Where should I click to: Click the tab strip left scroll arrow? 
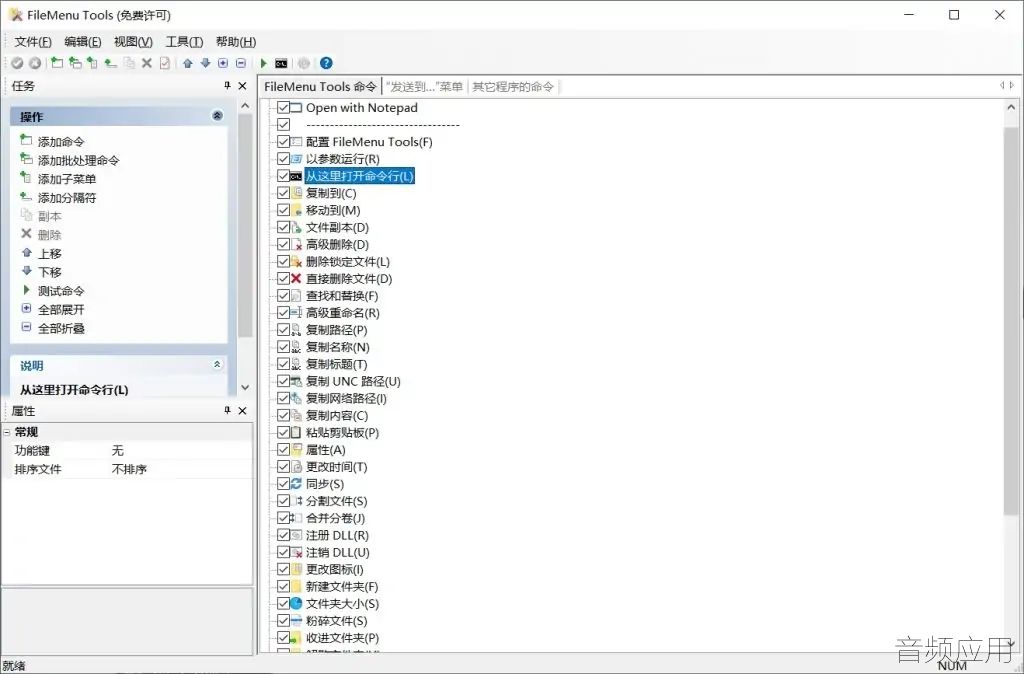coord(1002,86)
